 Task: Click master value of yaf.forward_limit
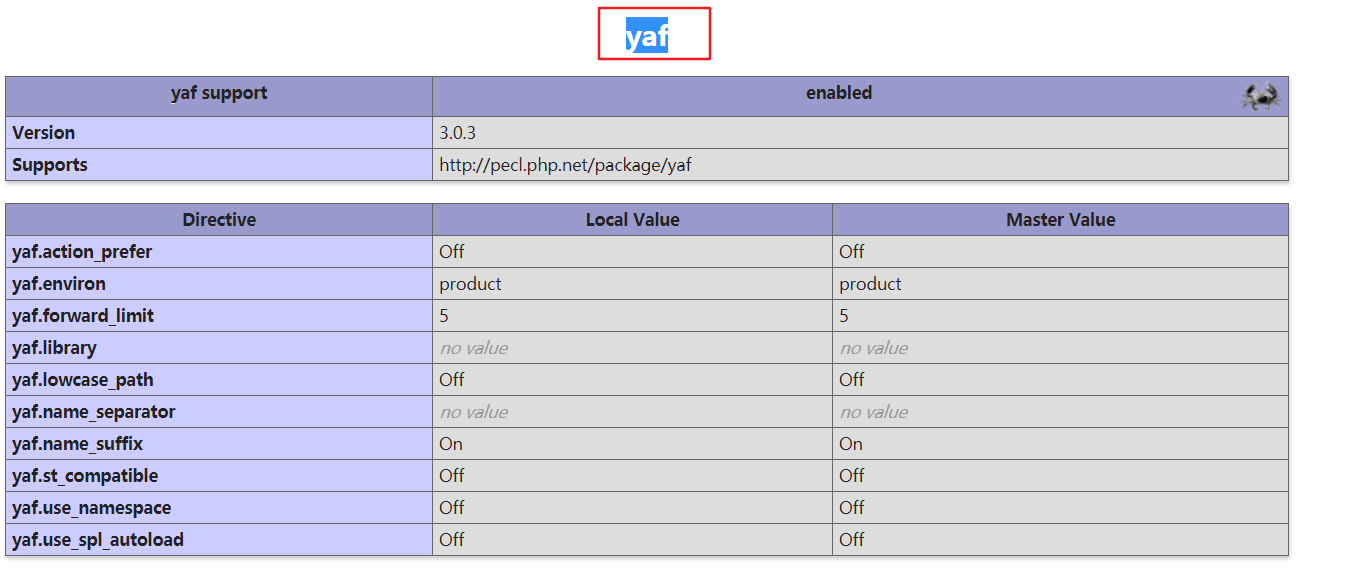(x=844, y=316)
